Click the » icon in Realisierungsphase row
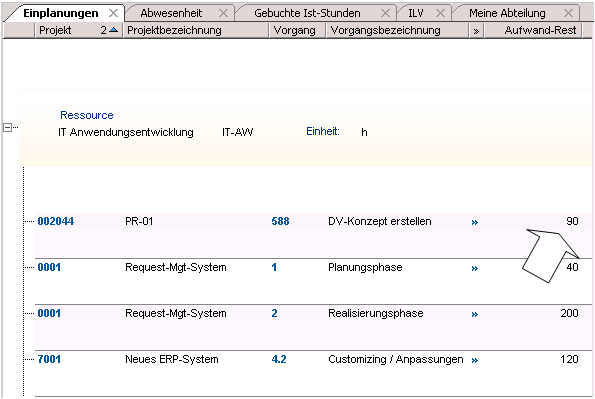Image resolution: width=595 pixels, height=399 pixels. [475, 314]
